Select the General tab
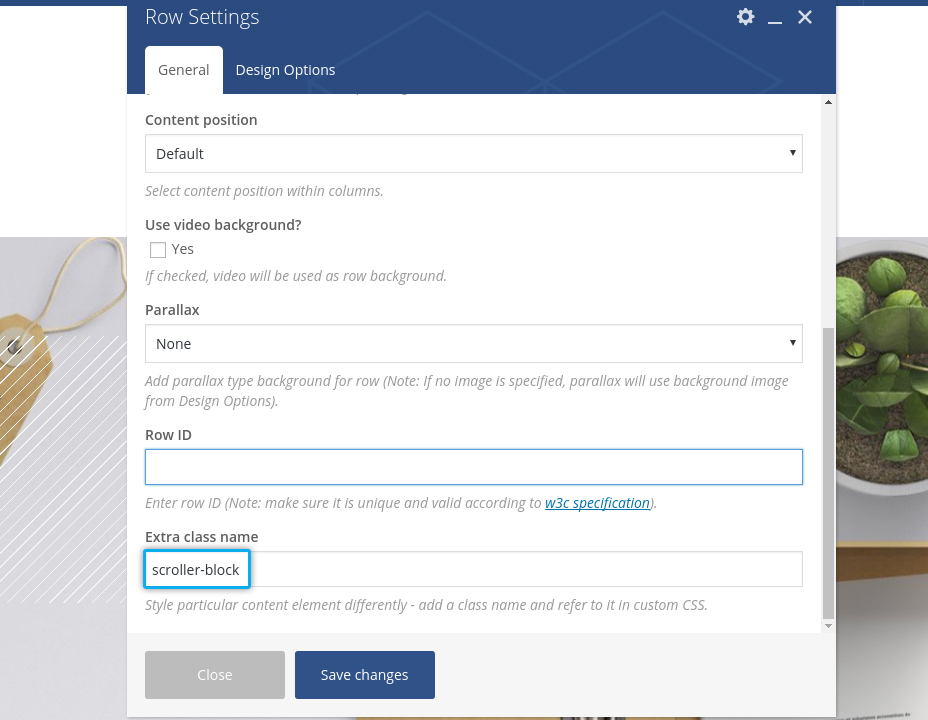 [x=184, y=70]
